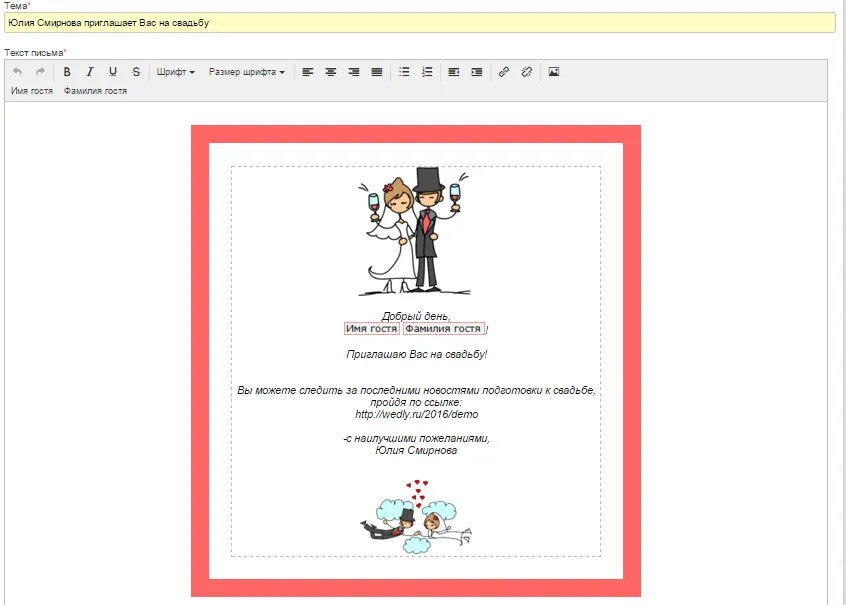
Task: Toggle strikethrough formatting
Action: [x=136, y=72]
